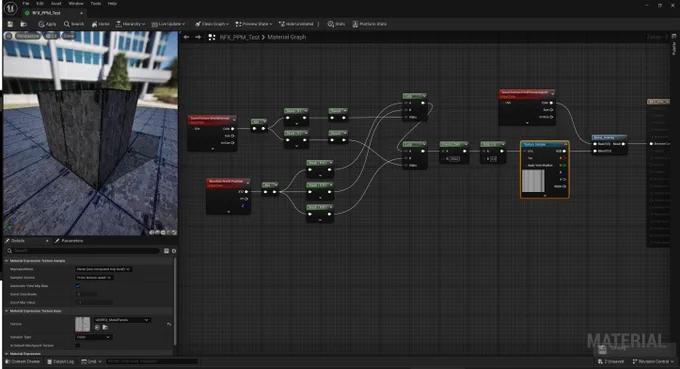Image resolution: width=680 pixels, height=369 pixels.
Task: Reset Texture property to default
Action: [169, 324]
